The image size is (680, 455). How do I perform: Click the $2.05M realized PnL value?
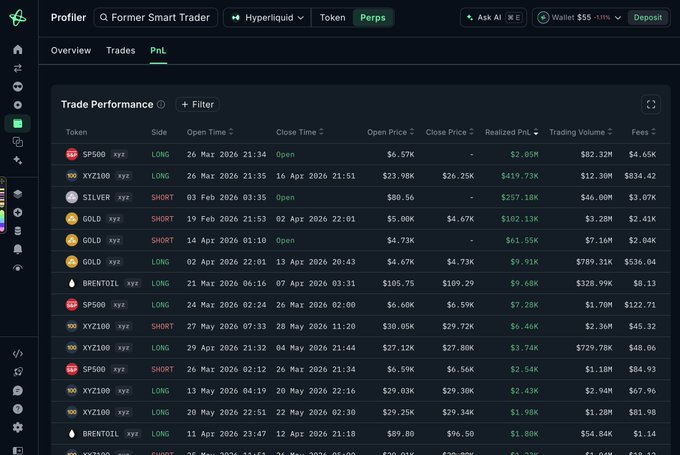pos(524,154)
